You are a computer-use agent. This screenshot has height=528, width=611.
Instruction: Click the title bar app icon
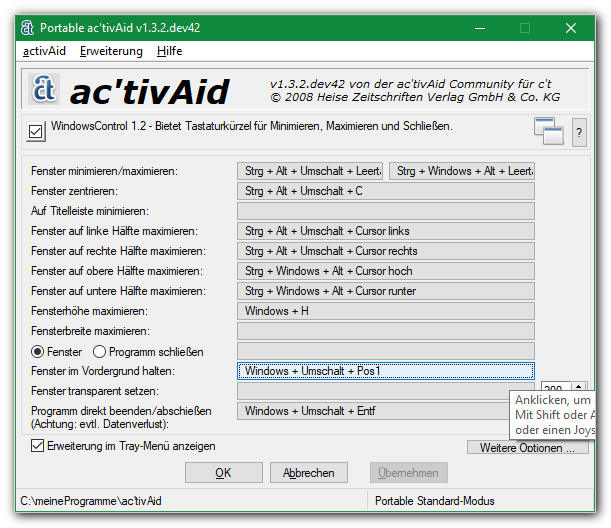(x=27, y=28)
